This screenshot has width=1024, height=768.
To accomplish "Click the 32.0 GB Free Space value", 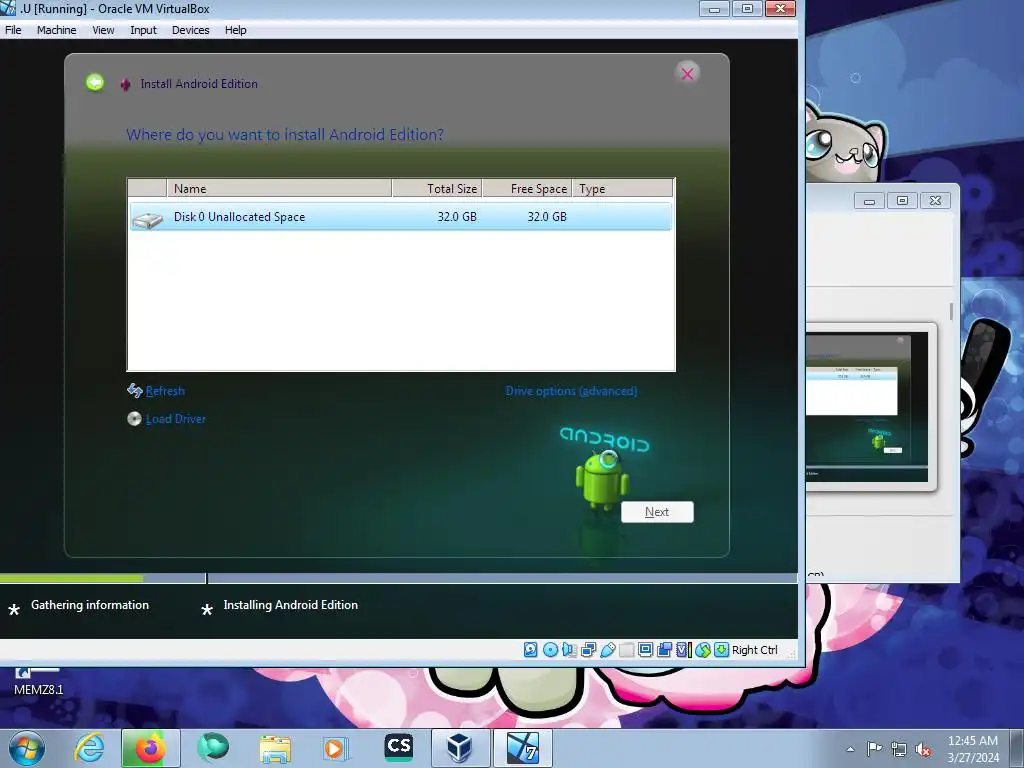I will pos(547,217).
